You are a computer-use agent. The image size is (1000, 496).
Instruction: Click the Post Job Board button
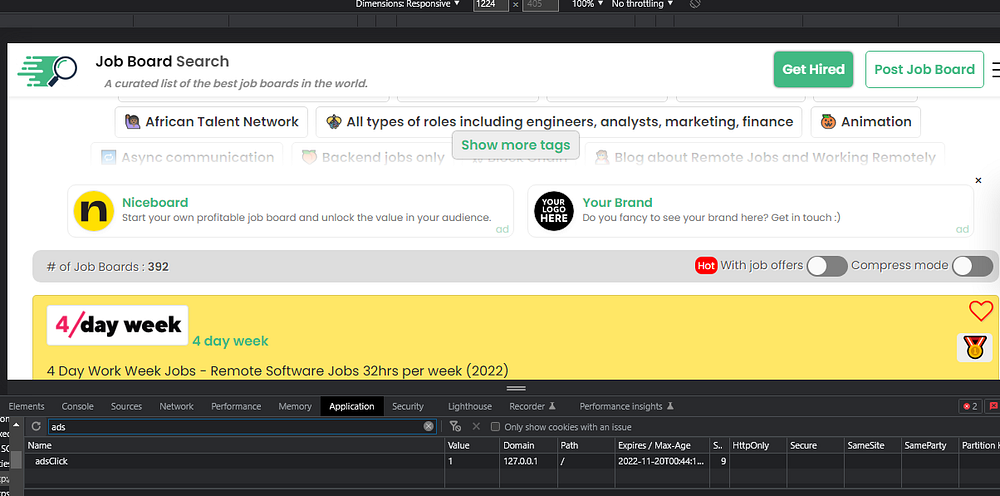[x=924, y=69]
